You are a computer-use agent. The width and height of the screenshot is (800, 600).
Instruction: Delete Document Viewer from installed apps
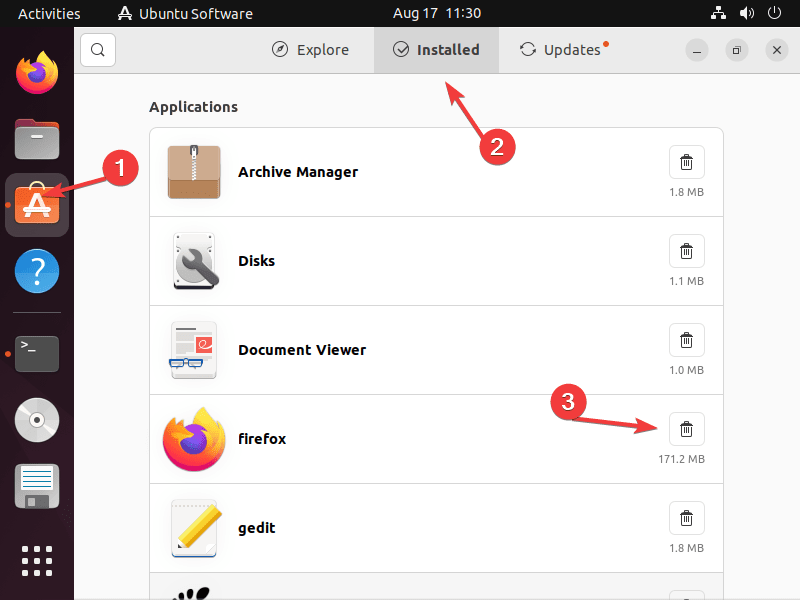click(x=686, y=339)
